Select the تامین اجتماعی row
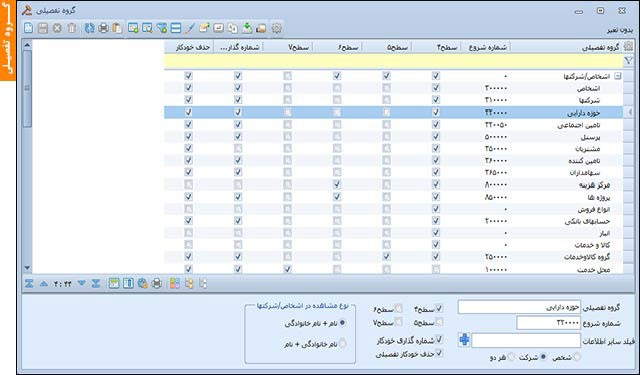The height and width of the screenshot is (375, 640). click(x=393, y=124)
